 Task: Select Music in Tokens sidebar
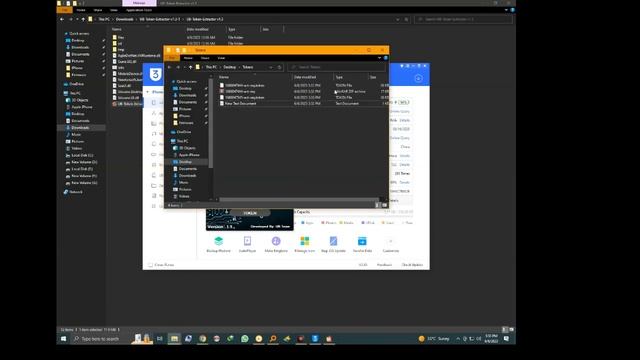[x=184, y=182]
